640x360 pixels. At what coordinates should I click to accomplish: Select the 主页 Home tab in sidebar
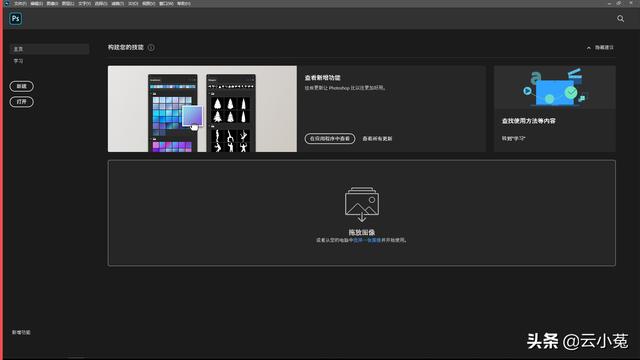pyautogui.click(x=49, y=49)
